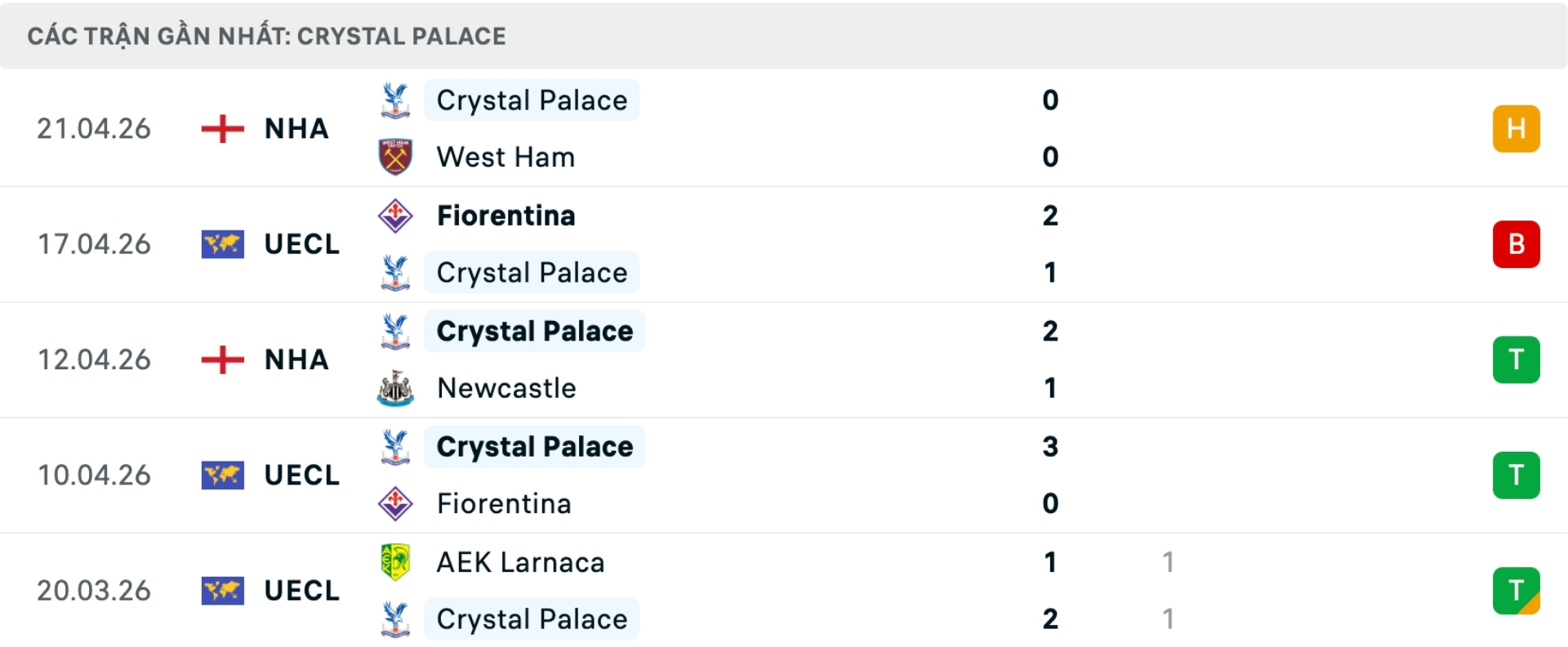Viewport: 1568px width, 647px height.
Task: Click the orange H draw result badge
Action: click(x=1516, y=129)
